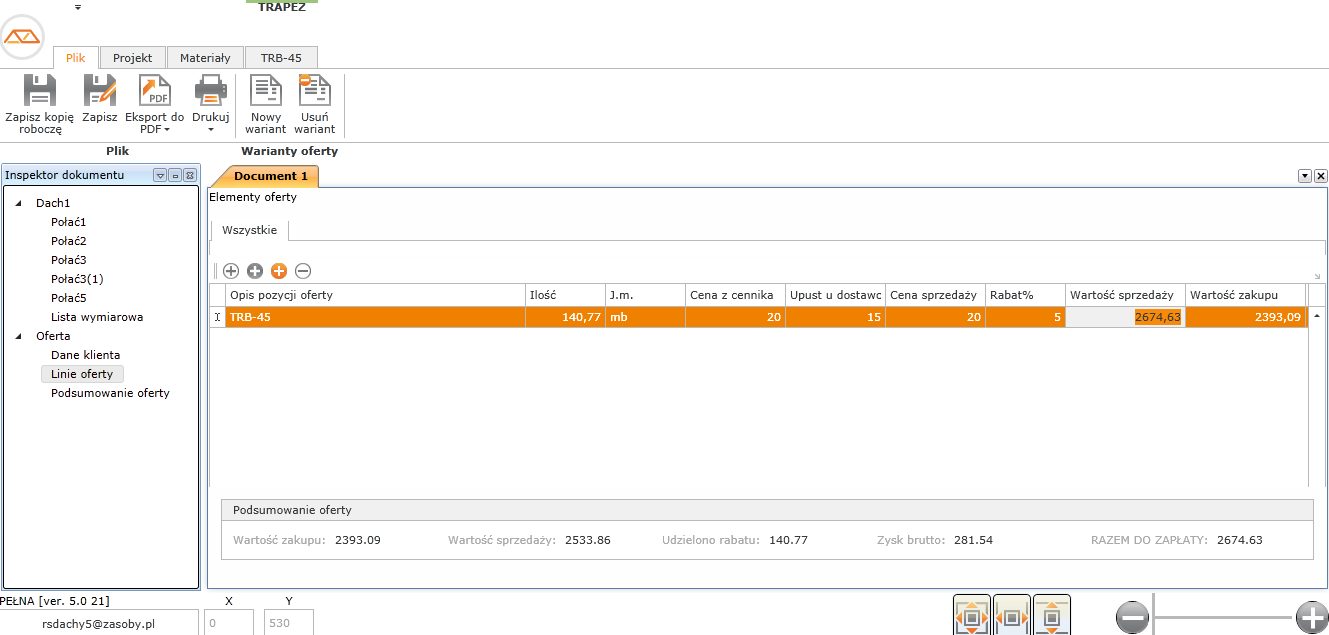Delete the offer variant with Usuń wariant
Viewport: 1329px width, 635px height.
tap(315, 91)
